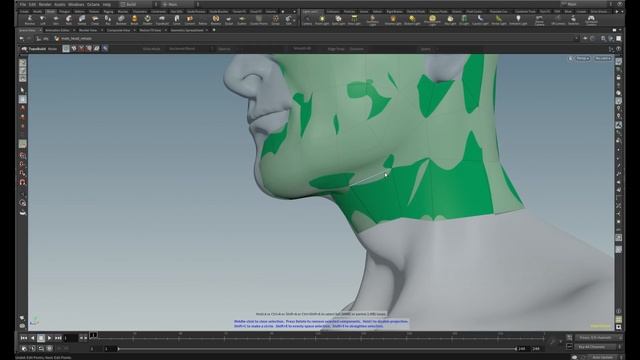
Task: Open the Main radial menu dropdown
Action: (x=178, y=4)
